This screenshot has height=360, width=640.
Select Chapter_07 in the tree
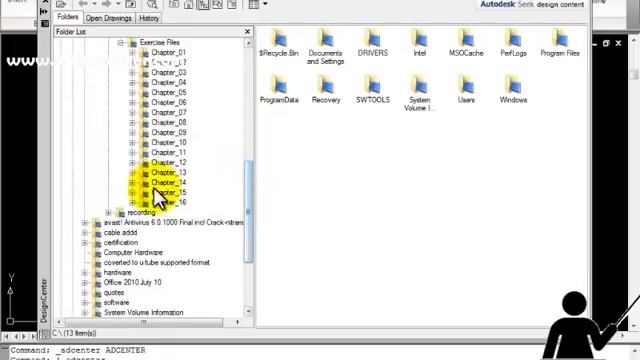pos(169,112)
